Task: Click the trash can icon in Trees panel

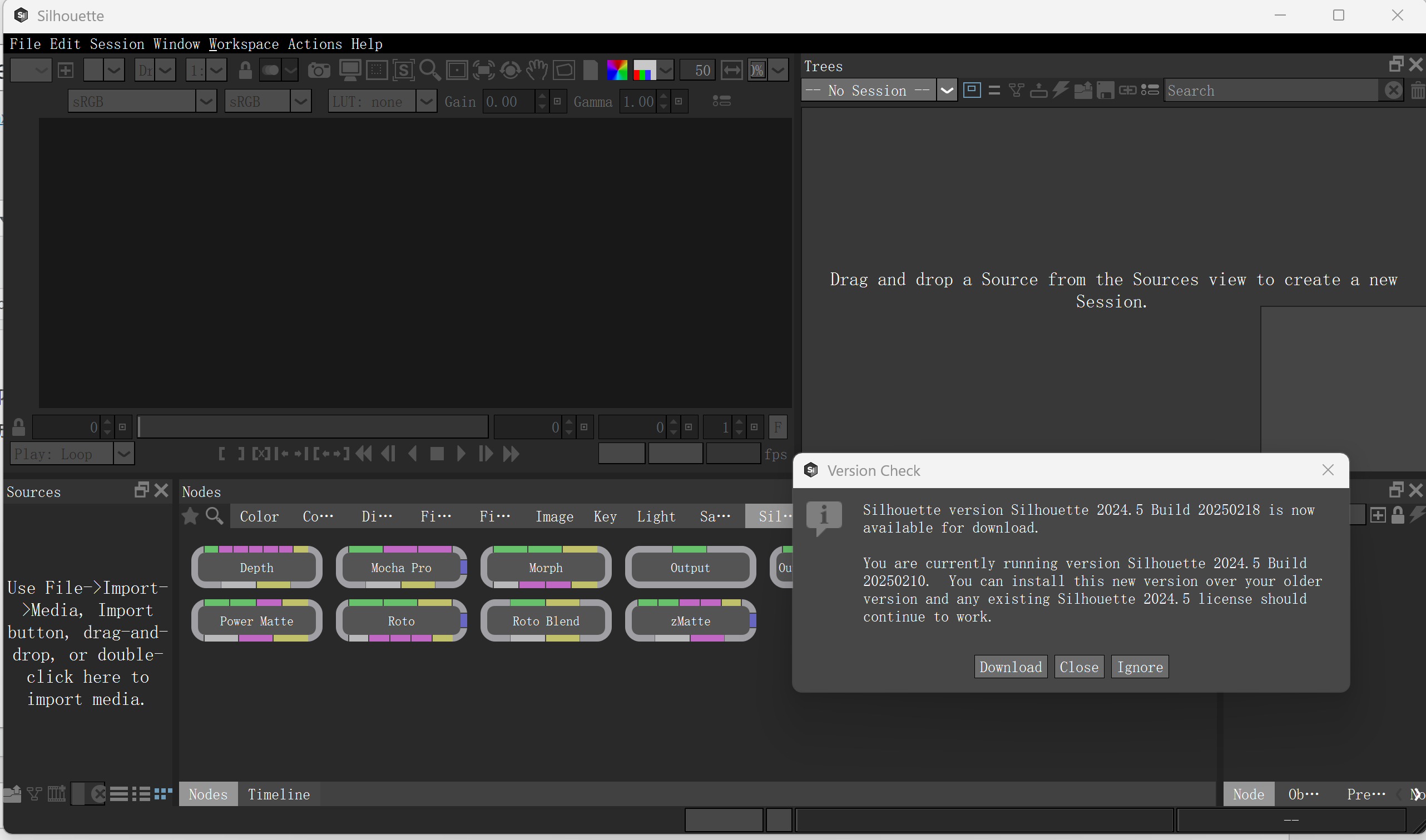Action: pos(1418,91)
